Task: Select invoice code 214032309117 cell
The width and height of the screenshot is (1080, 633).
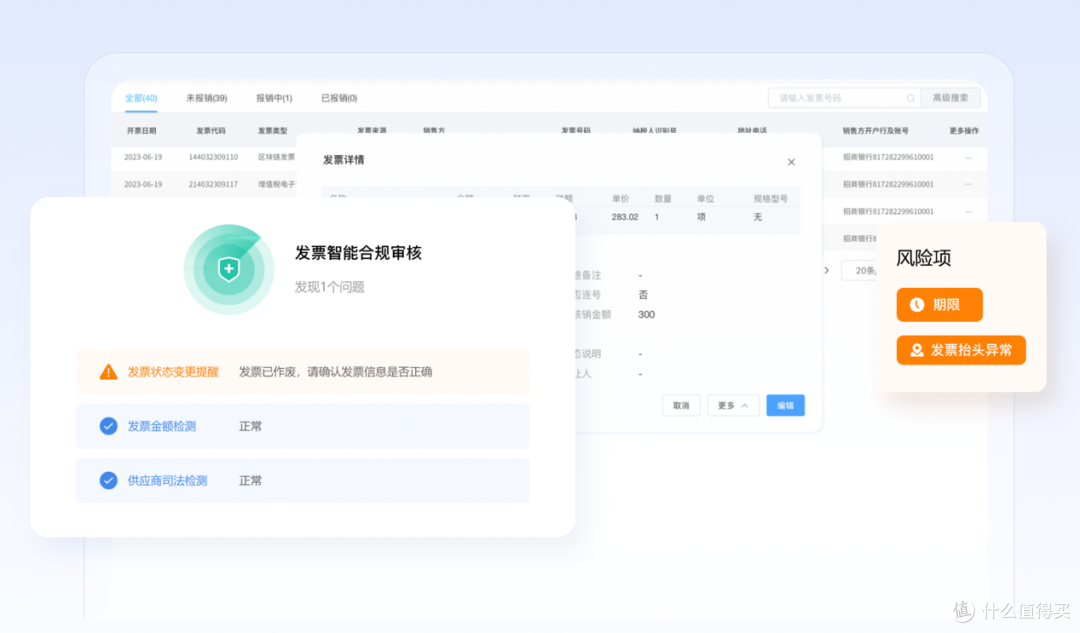Action: click(x=214, y=184)
